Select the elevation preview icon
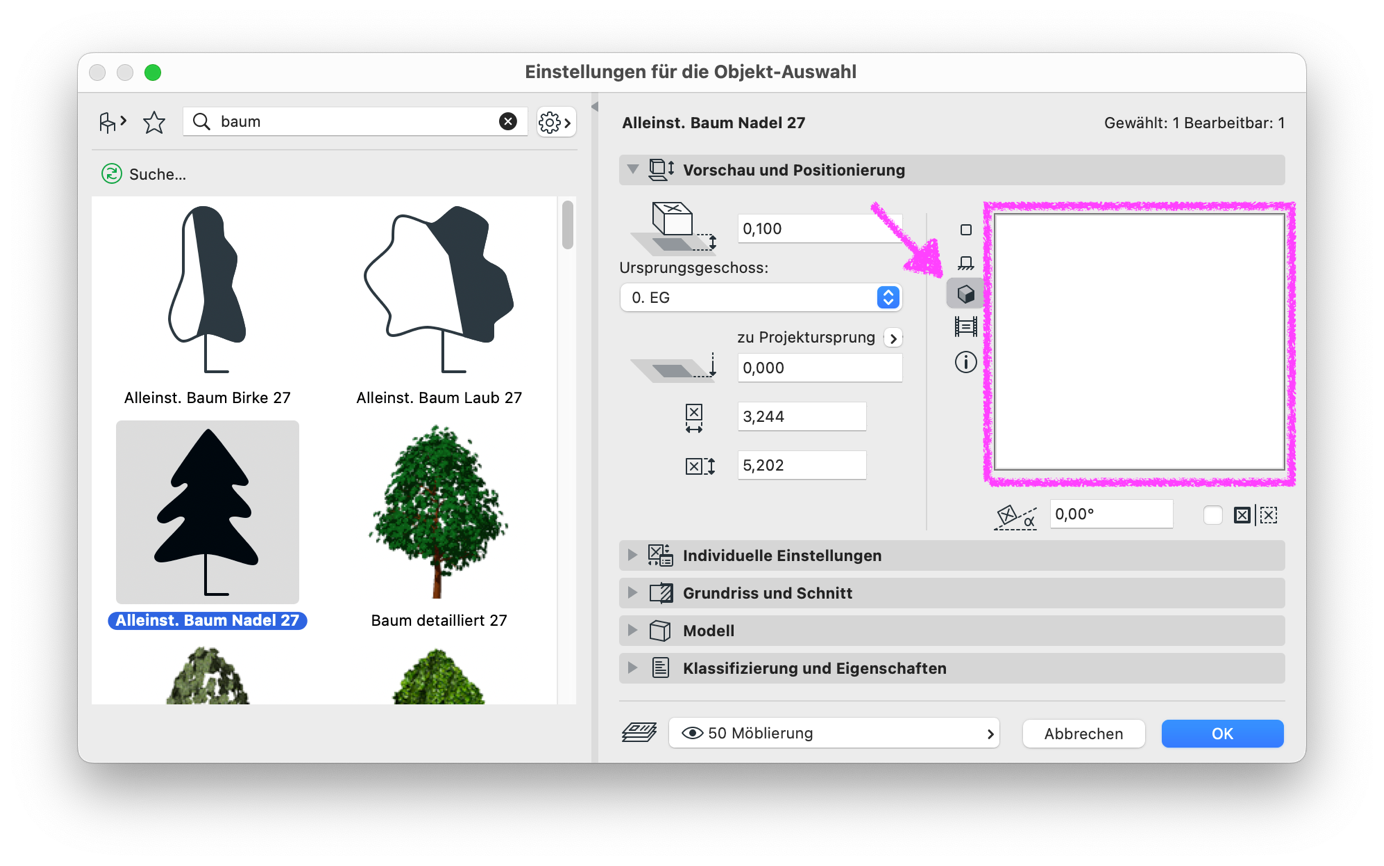 (x=966, y=262)
